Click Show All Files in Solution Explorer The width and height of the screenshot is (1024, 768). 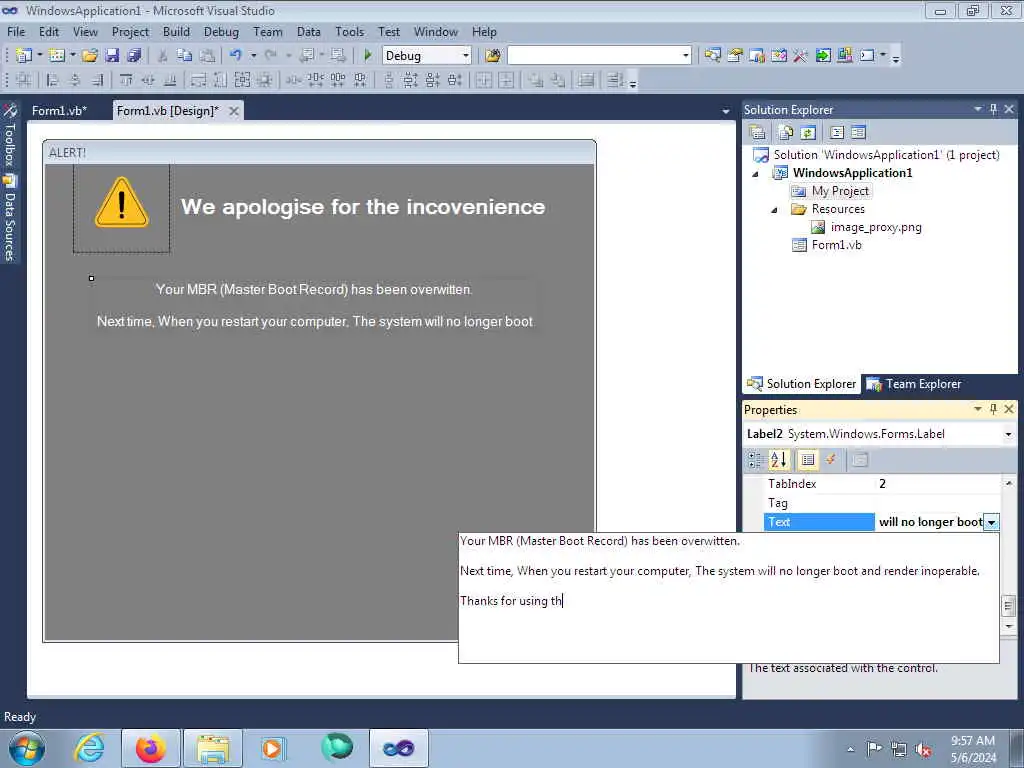tap(786, 133)
